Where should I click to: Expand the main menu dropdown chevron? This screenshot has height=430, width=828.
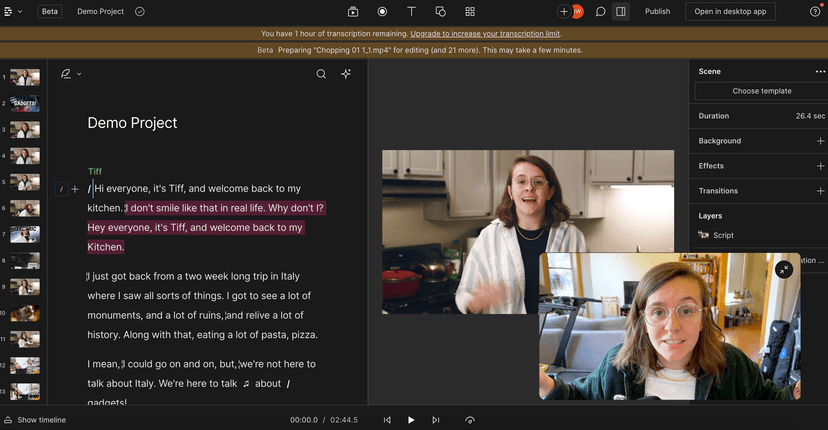20,12
